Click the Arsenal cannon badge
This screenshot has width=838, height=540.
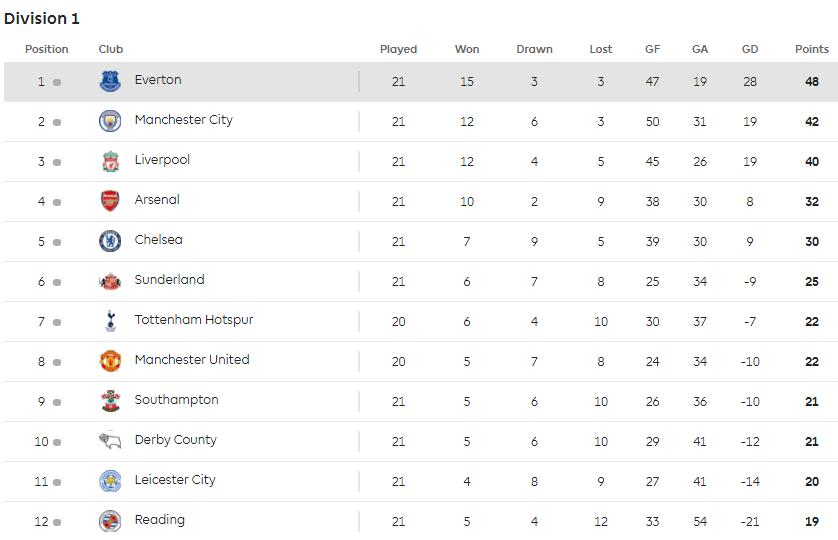(110, 201)
